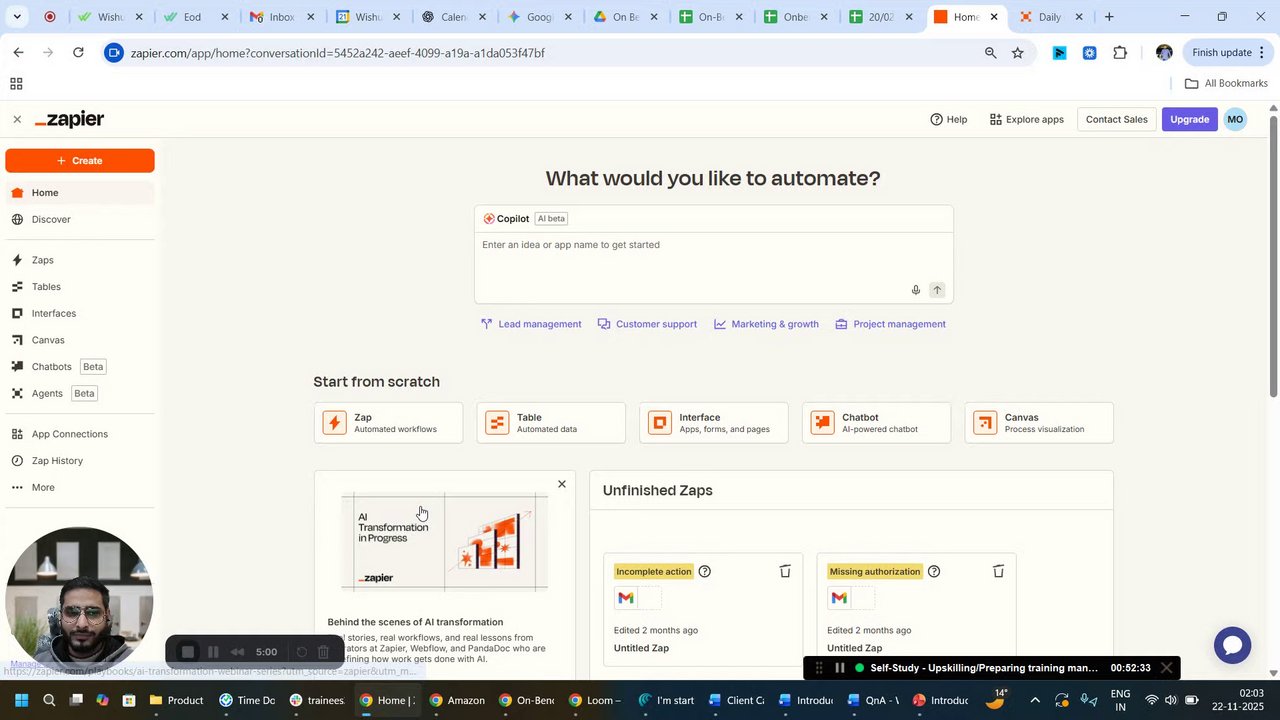Reload the page
Screen dimensions: 1280x720
(78, 52)
